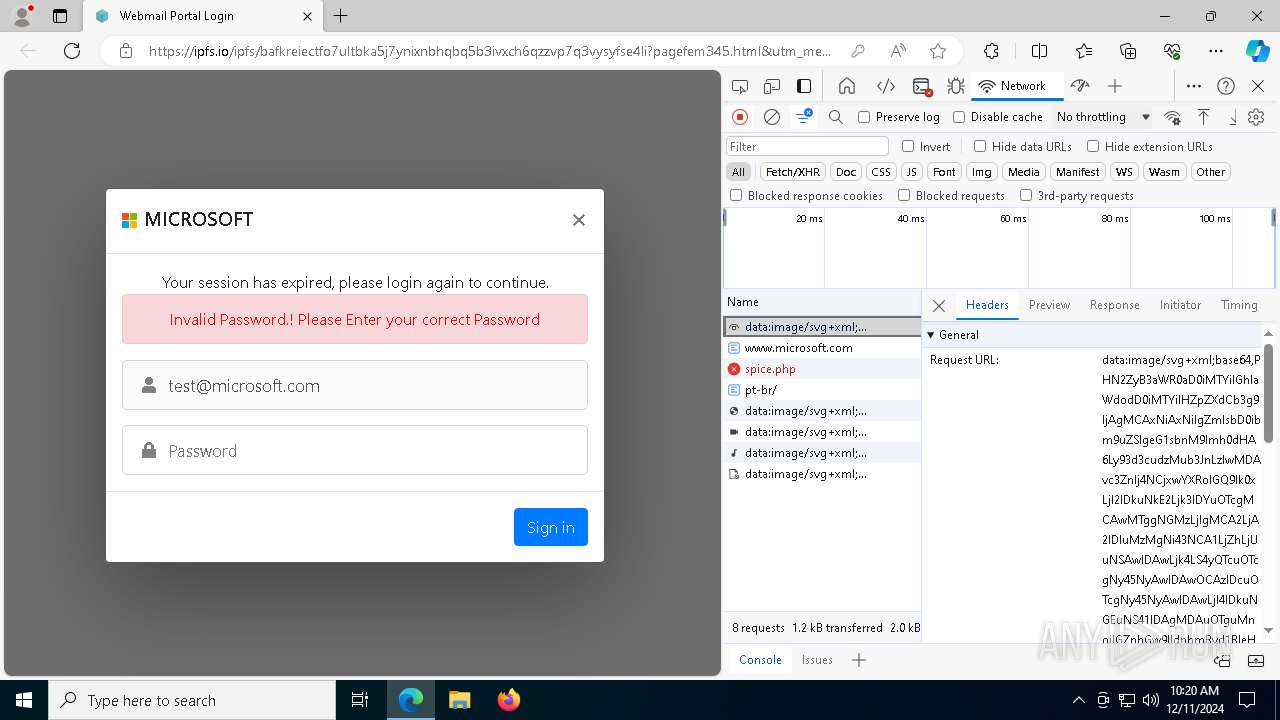
Task: Filter requests by Img type
Action: click(x=982, y=172)
